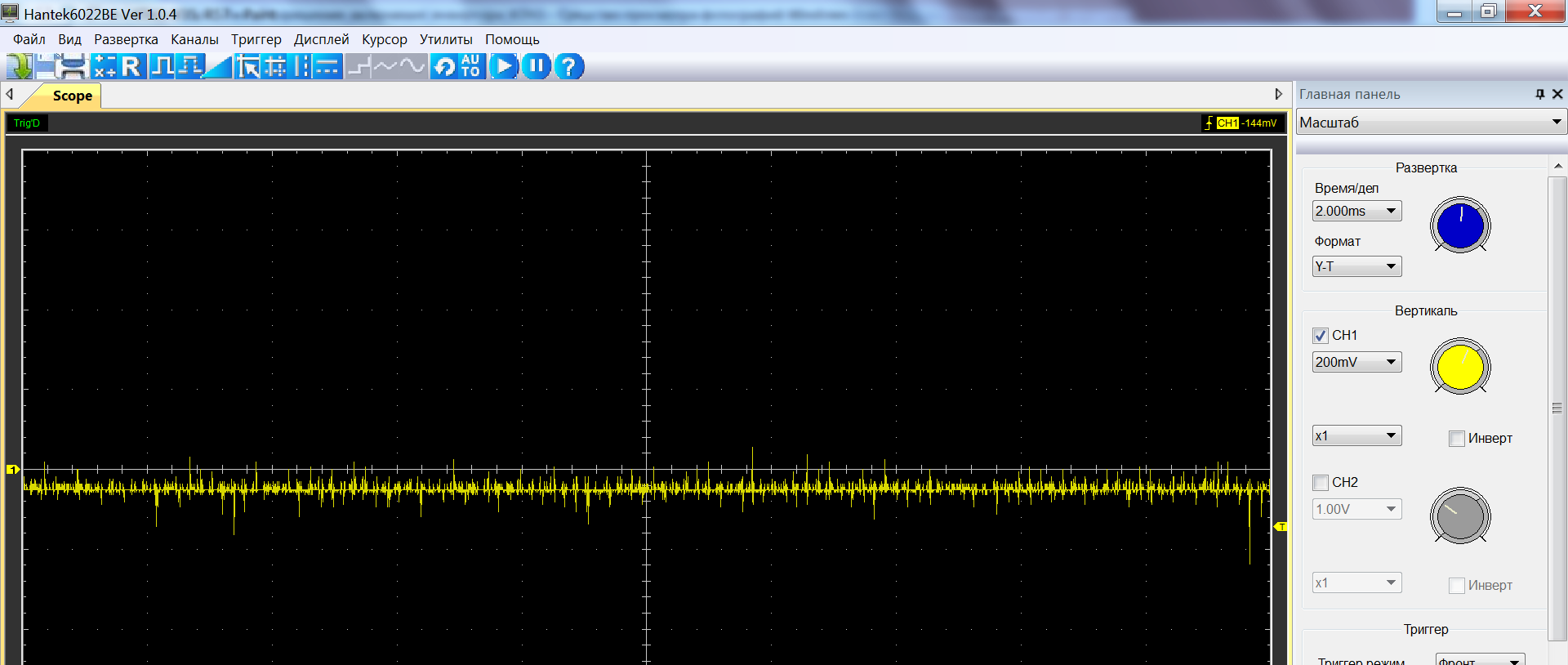
Task: Click the left tab scroll arrow
Action: pyautogui.click(x=10, y=94)
